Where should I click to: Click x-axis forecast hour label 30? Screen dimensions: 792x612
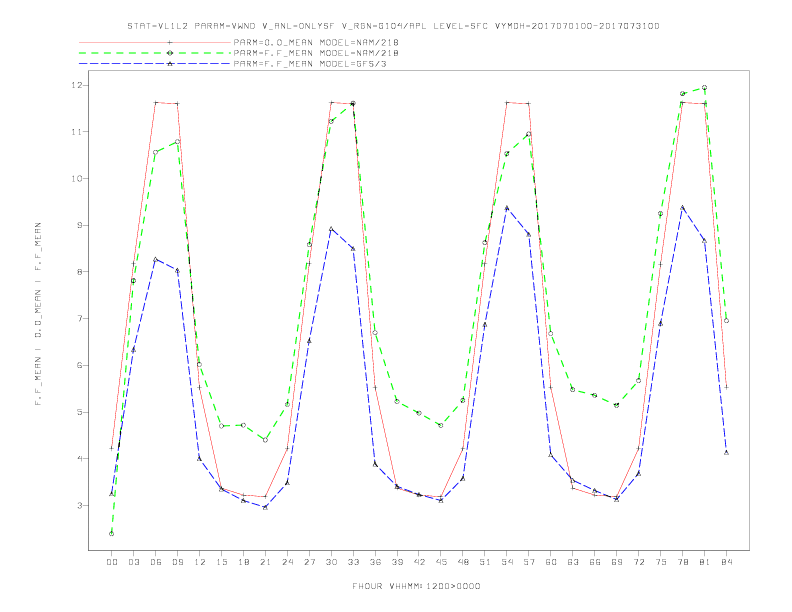[x=331, y=562]
